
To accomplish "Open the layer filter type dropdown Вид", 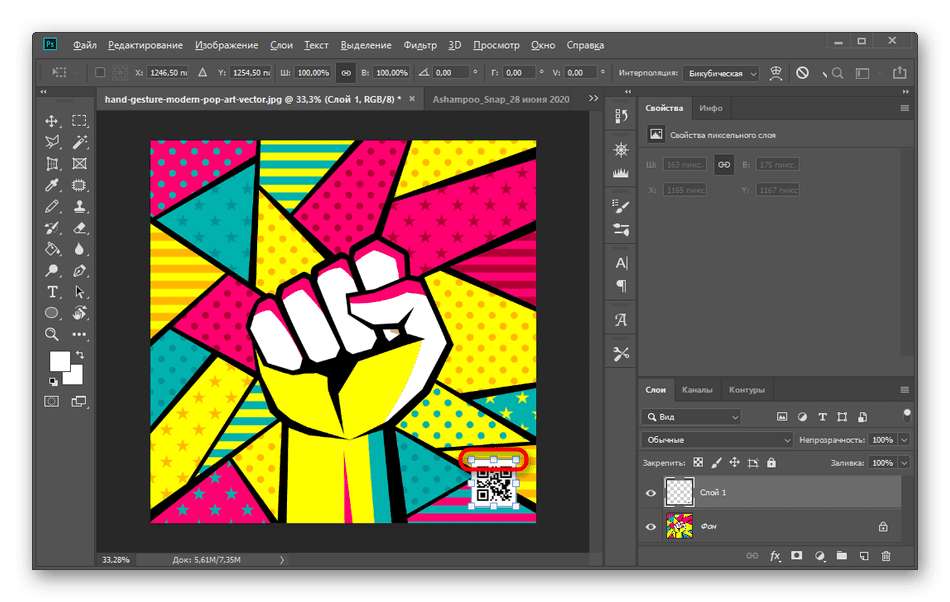I will click(x=691, y=417).
